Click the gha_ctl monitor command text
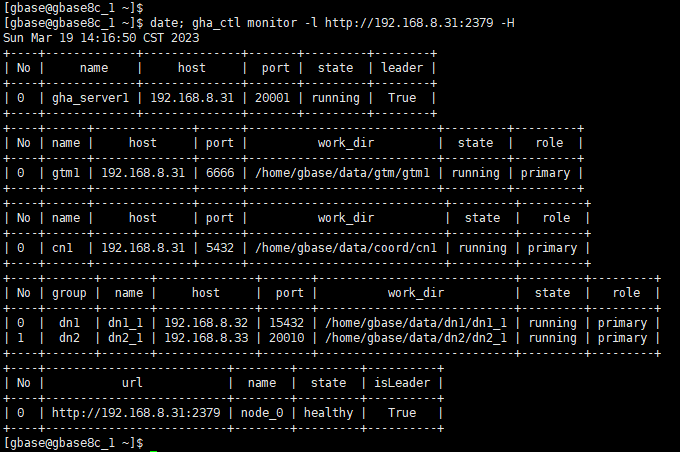 (x=332, y=23)
